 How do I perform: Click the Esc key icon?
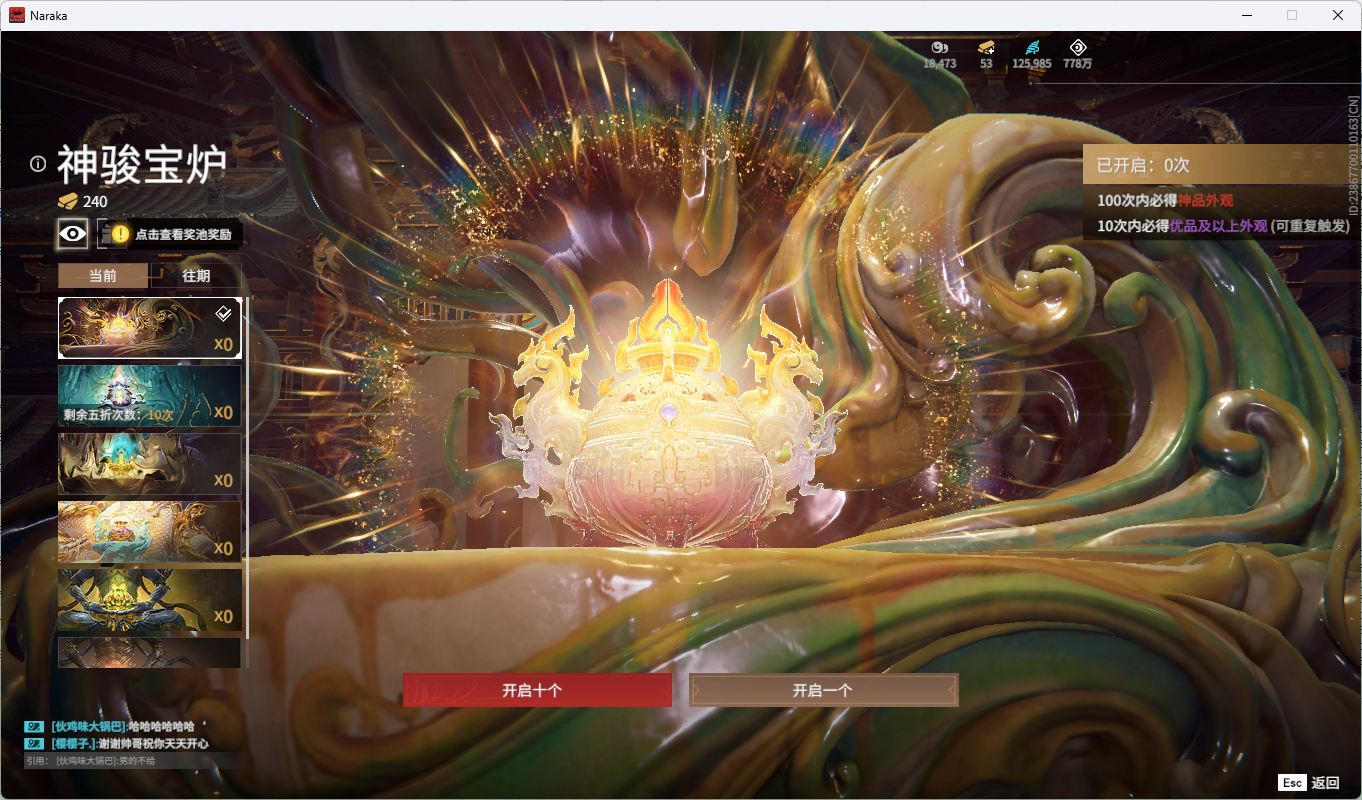(1292, 783)
